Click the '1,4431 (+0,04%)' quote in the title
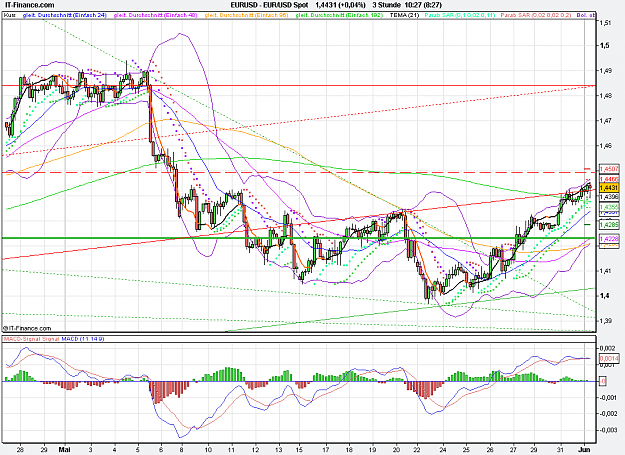Viewport: 625px width, 455px height. pyautogui.click(x=340, y=5)
